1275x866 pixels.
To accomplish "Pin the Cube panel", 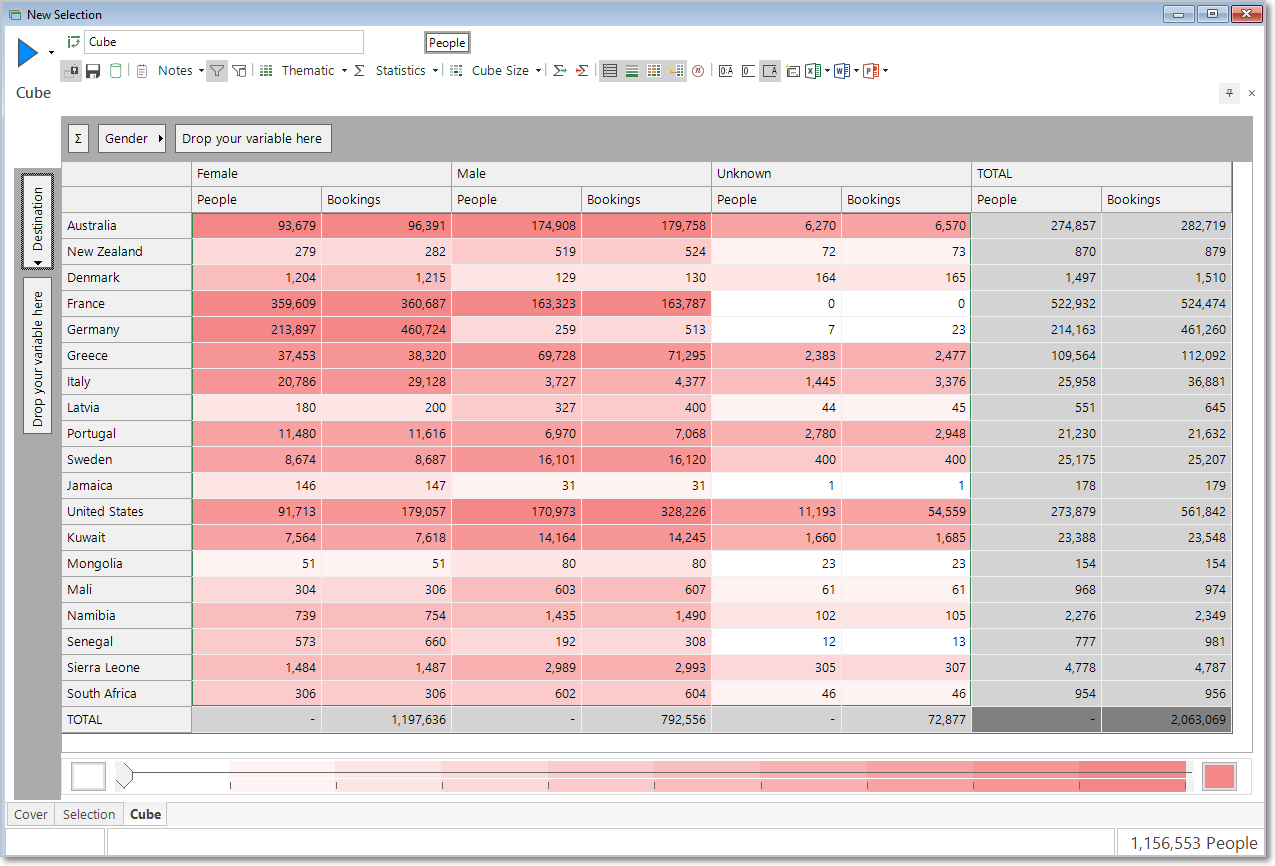I will tap(1230, 93).
